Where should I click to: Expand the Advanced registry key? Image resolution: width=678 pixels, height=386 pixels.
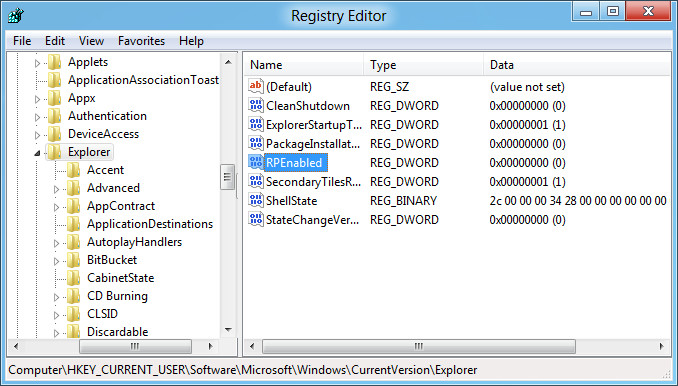56,189
